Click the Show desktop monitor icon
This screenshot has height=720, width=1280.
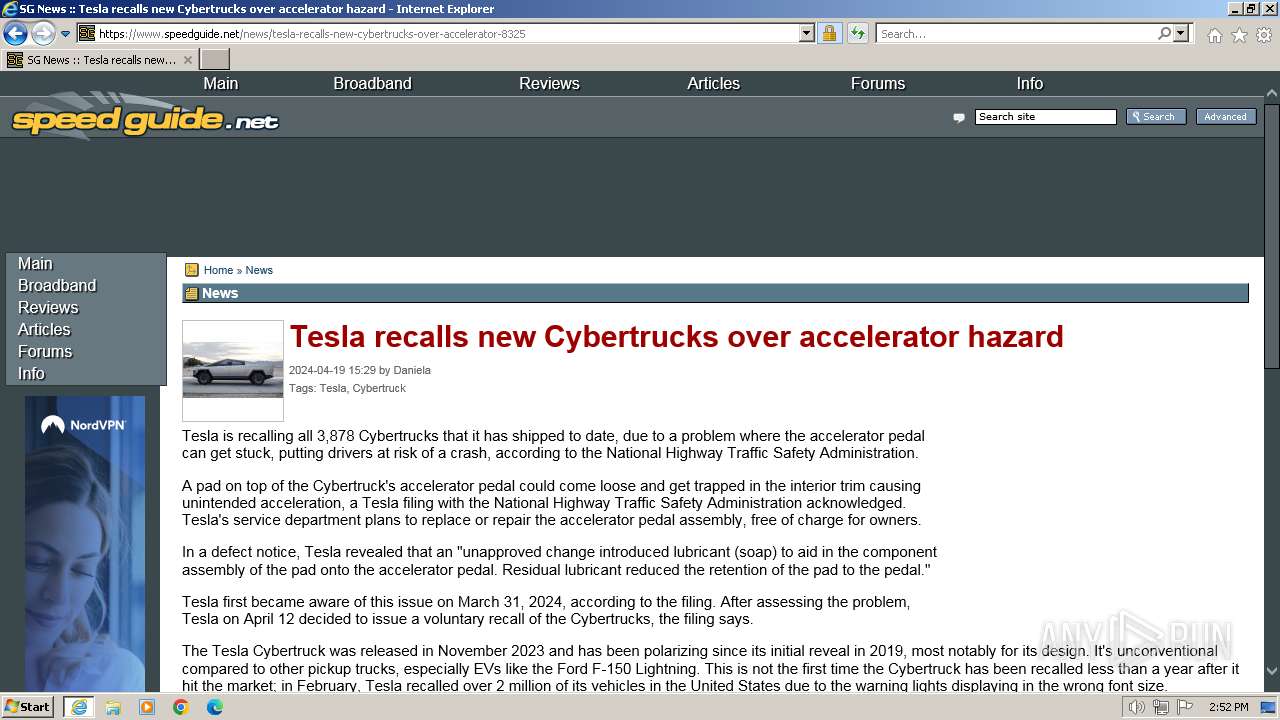[x=1269, y=707]
